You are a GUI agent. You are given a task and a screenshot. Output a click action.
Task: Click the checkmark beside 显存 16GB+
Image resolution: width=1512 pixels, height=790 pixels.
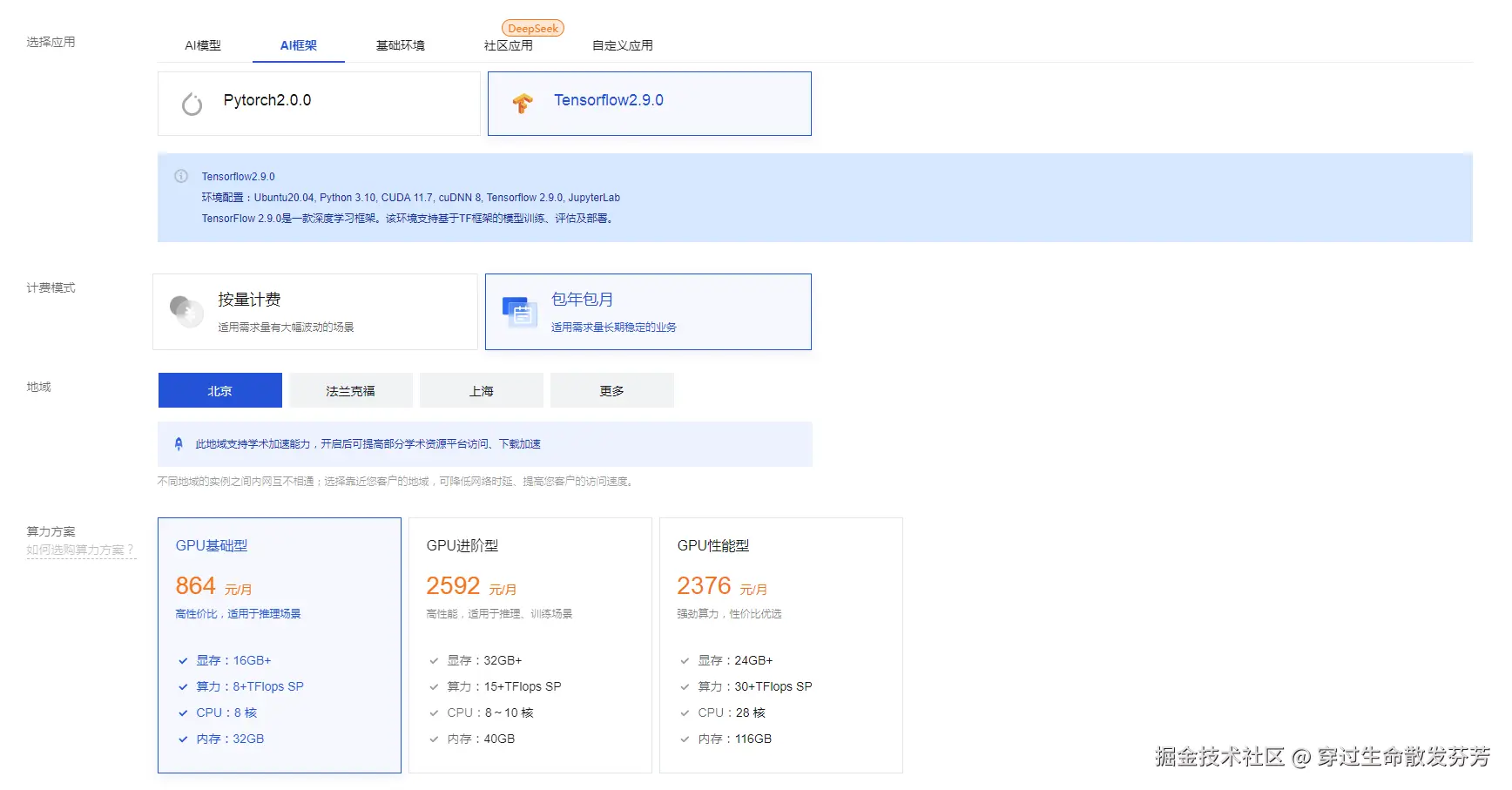182,660
